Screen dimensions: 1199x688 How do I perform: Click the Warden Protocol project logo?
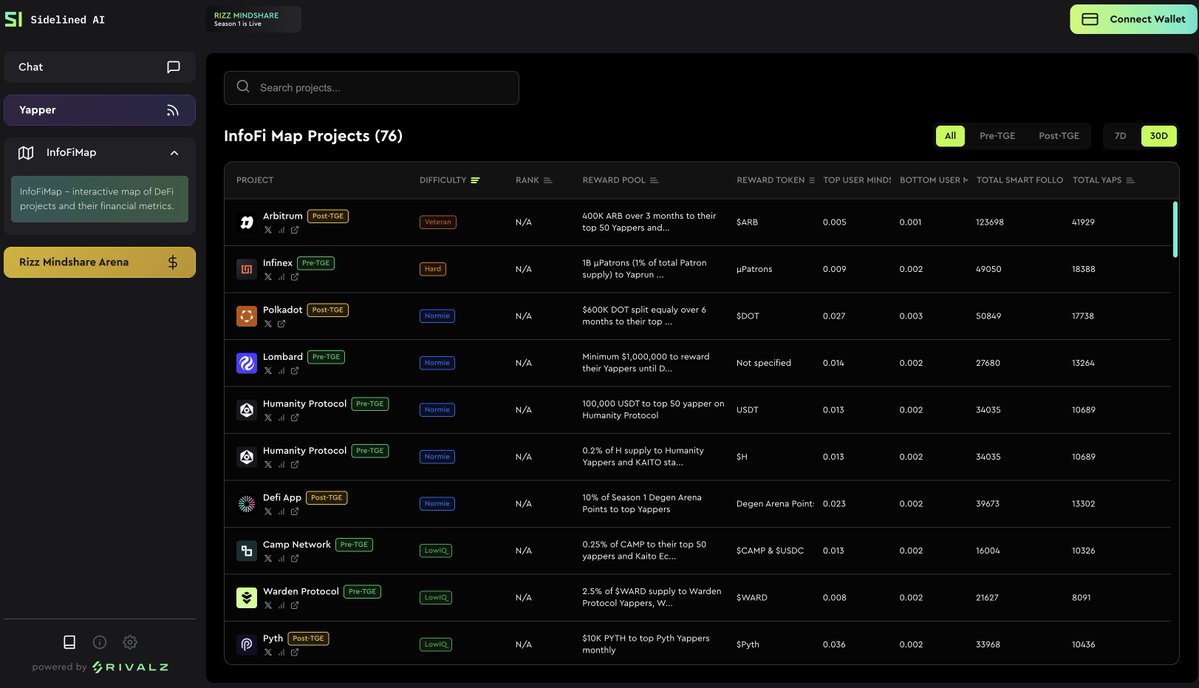point(246,598)
